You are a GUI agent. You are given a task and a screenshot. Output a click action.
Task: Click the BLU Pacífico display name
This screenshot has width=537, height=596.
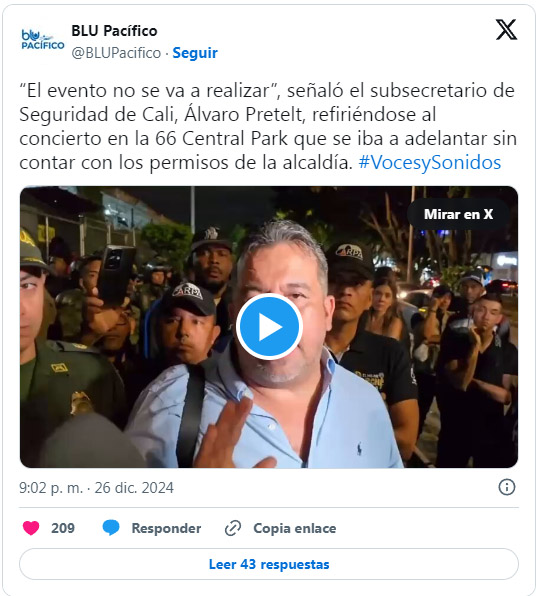pos(114,31)
